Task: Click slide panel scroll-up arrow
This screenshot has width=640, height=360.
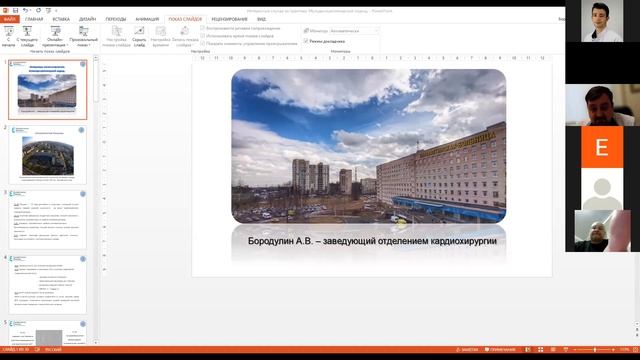Action: 96,58
